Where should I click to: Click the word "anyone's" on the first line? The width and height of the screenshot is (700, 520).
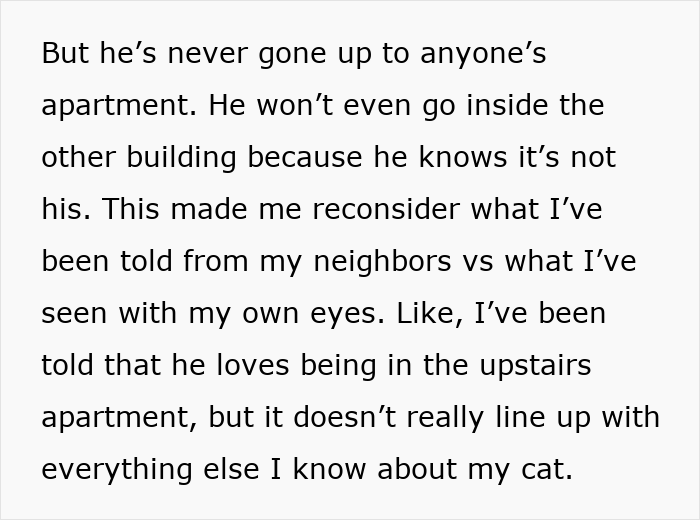coord(484,53)
